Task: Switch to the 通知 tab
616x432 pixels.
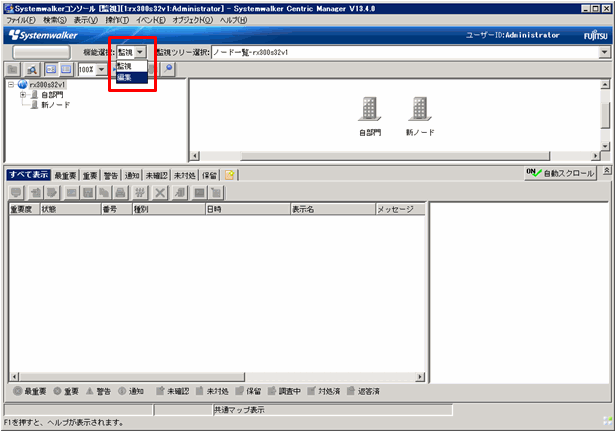Action: pos(132,176)
